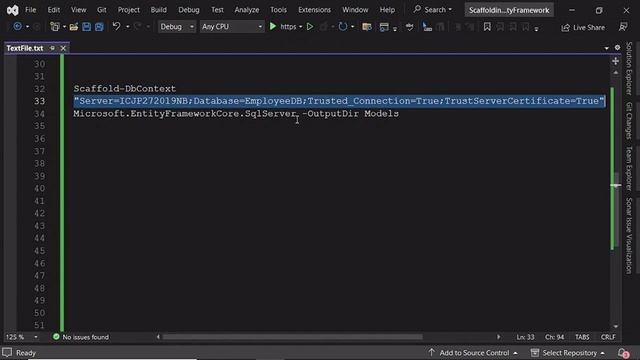
Task: Open the Test menu
Action: click(217, 10)
